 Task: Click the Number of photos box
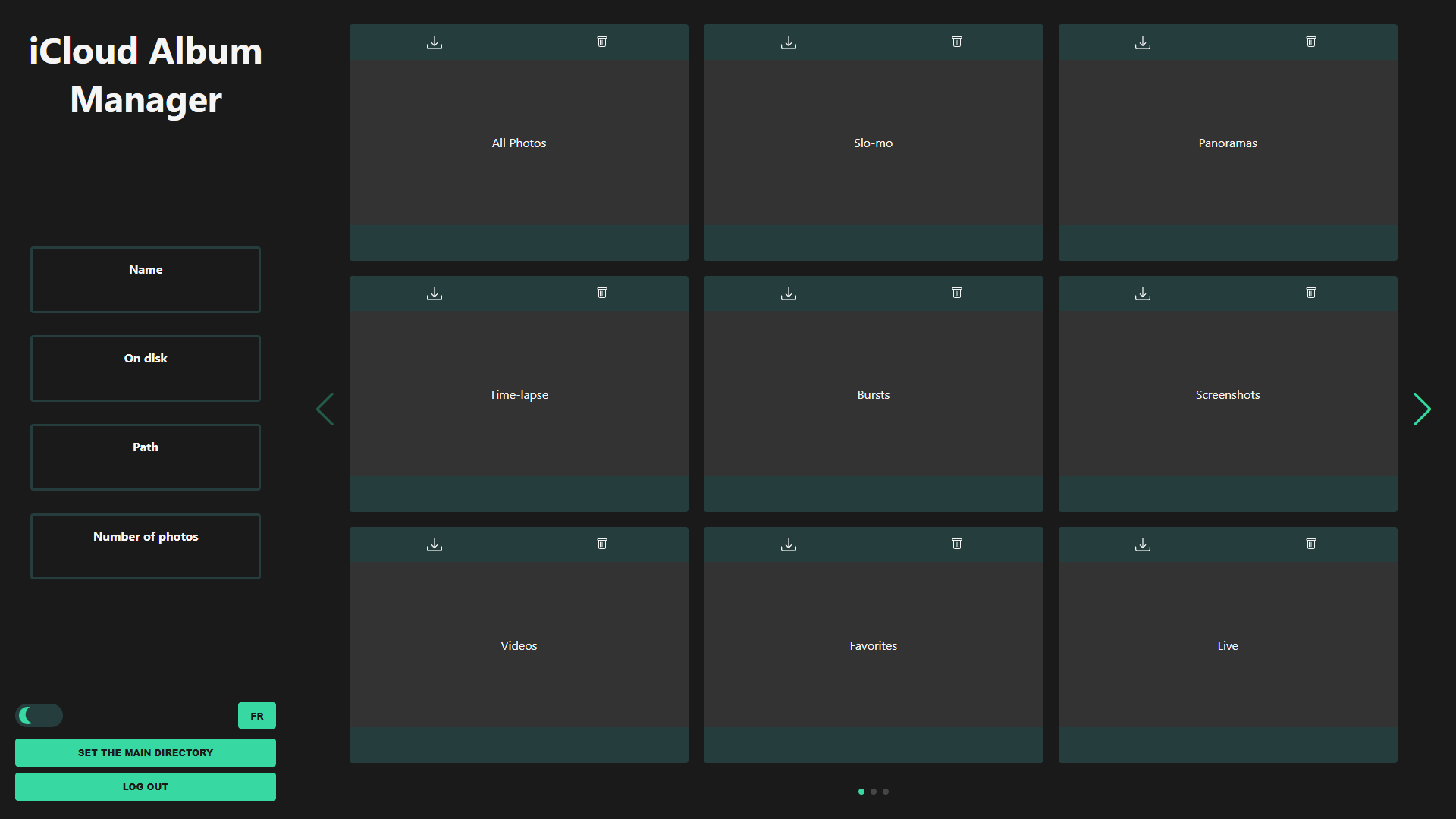(x=146, y=546)
